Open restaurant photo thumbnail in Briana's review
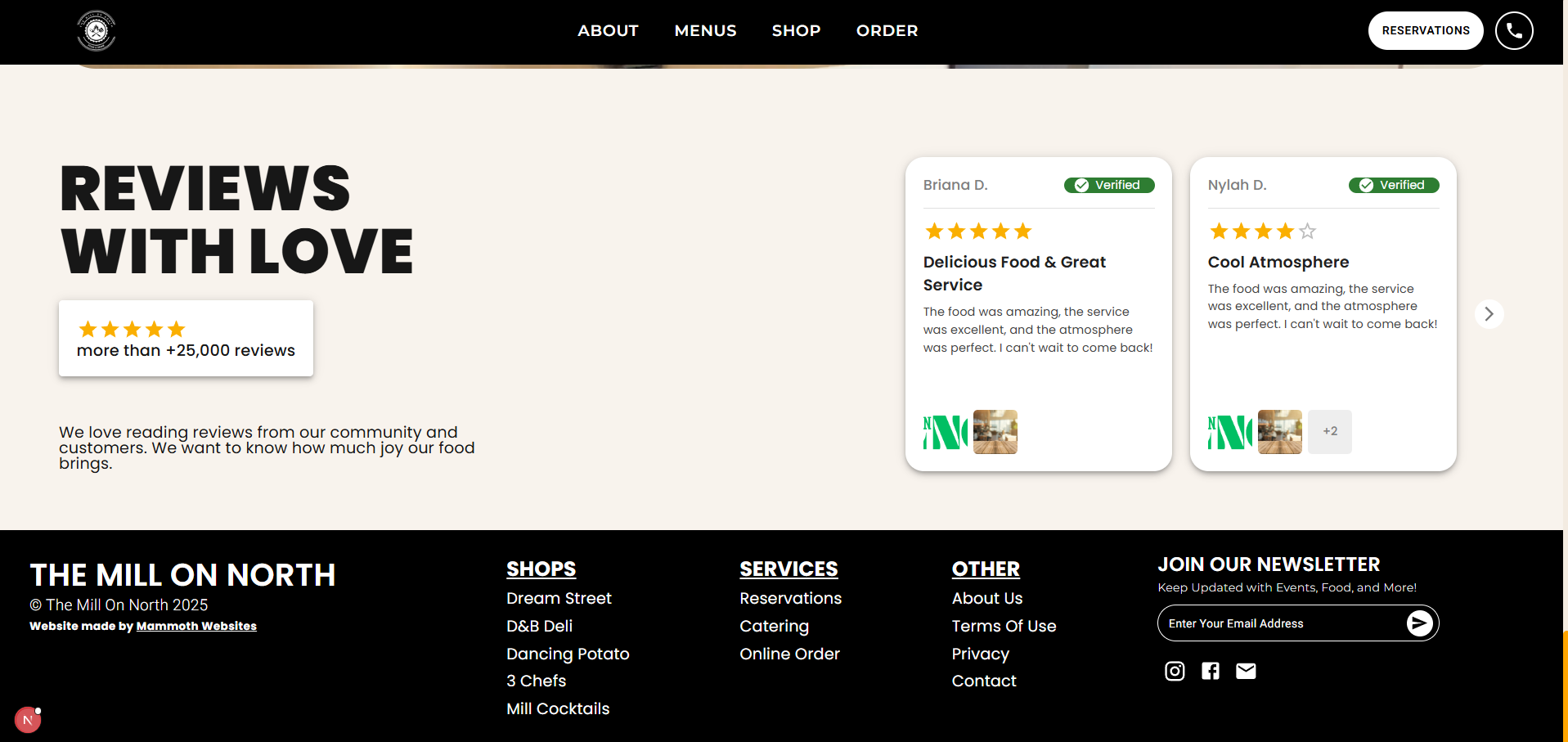1568x742 pixels. [x=995, y=432]
